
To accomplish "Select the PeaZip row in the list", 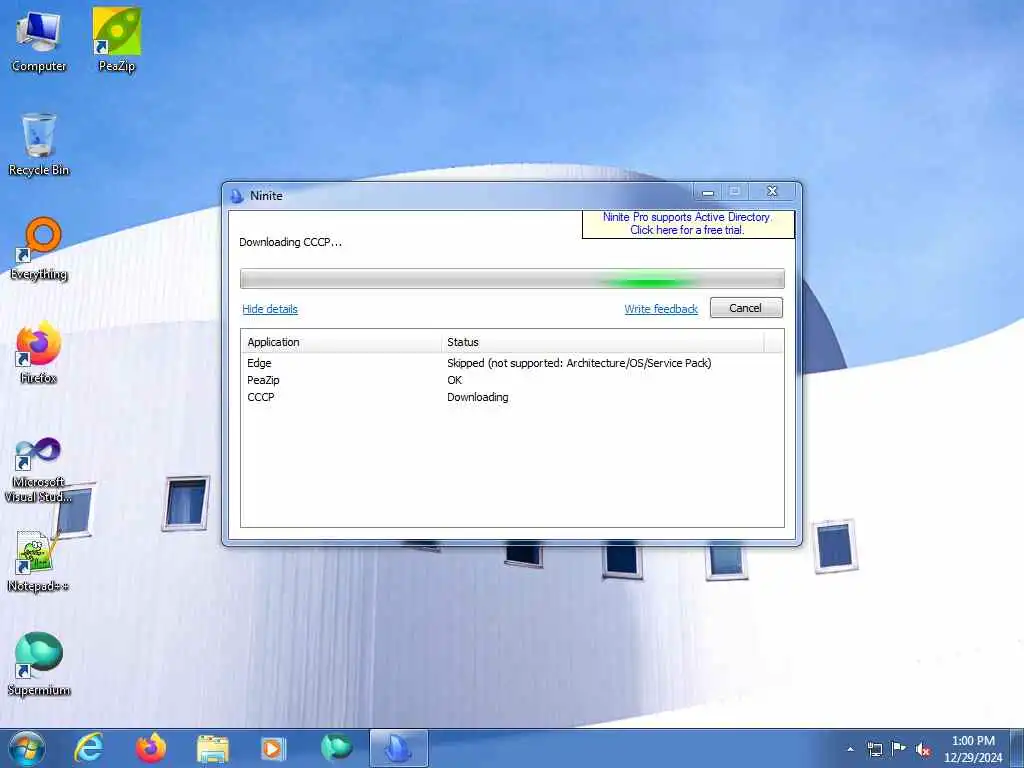I will pos(512,380).
